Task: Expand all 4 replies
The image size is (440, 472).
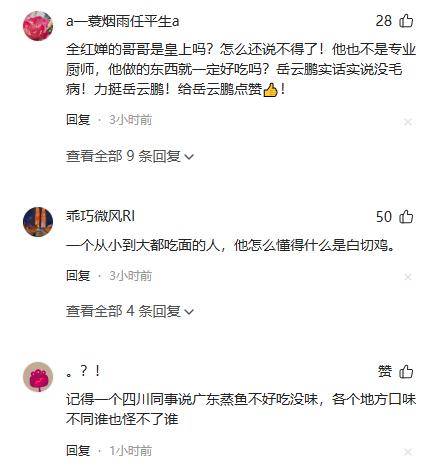Action: [130, 311]
